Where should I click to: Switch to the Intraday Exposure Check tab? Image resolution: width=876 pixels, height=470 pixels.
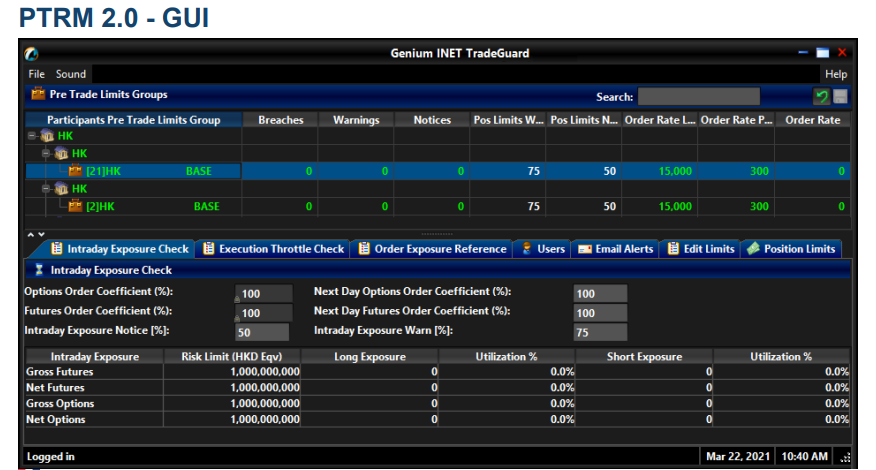[x=118, y=249]
